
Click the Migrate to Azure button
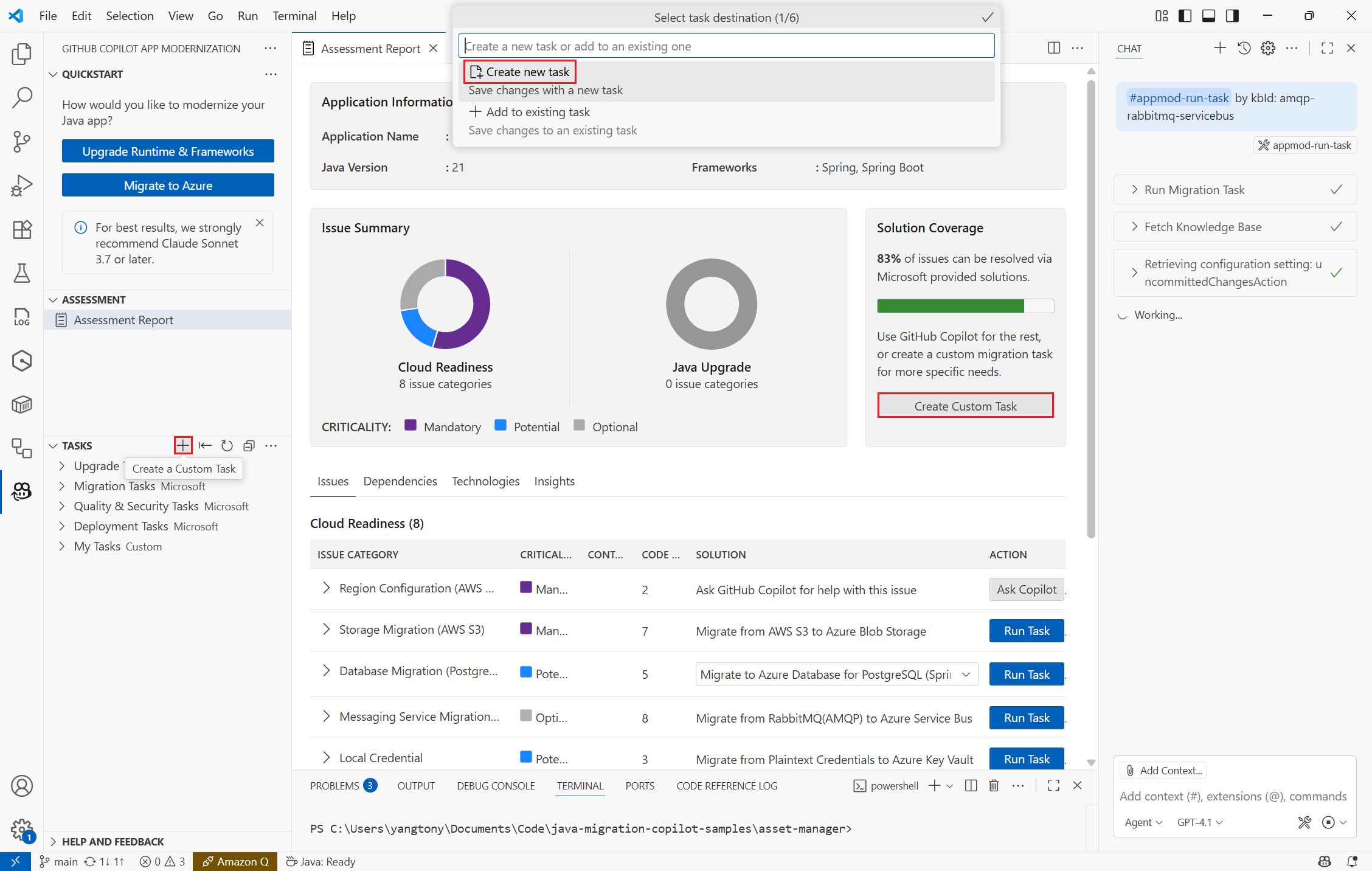tap(168, 185)
